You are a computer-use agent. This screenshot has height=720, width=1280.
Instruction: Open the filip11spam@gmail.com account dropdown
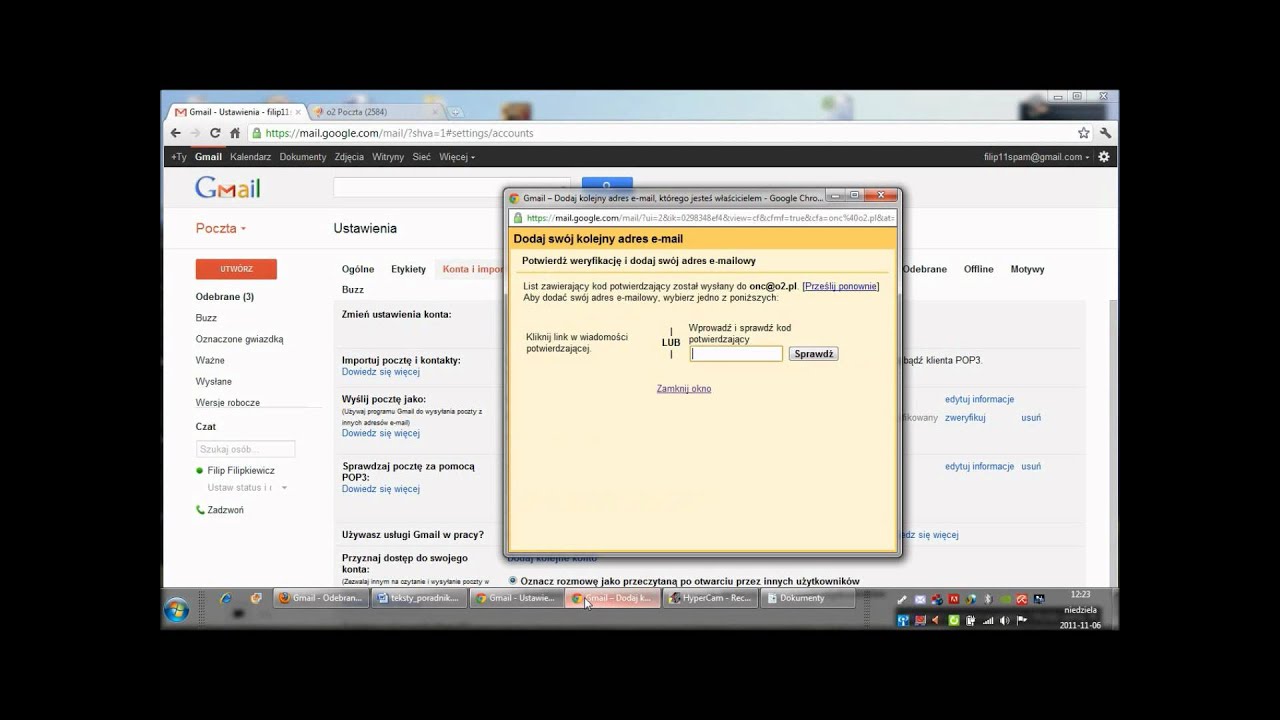(1037, 157)
